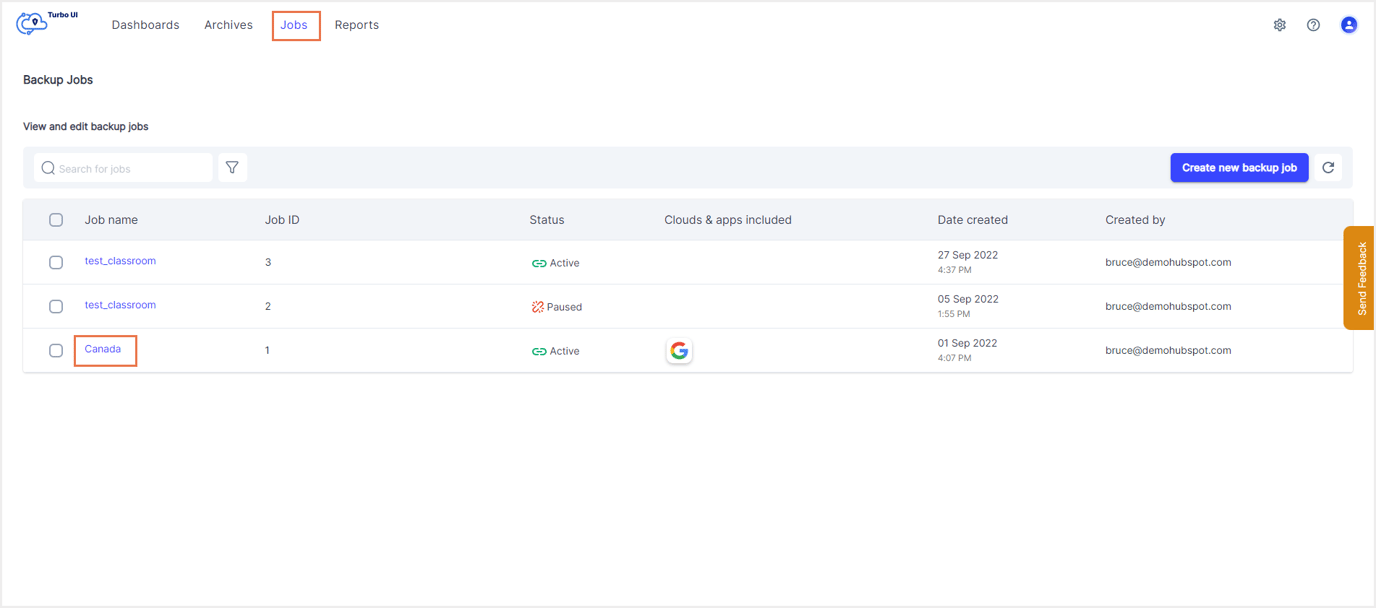Click inside the Search for jobs field
The height and width of the screenshot is (608, 1376).
click(x=125, y=167)
